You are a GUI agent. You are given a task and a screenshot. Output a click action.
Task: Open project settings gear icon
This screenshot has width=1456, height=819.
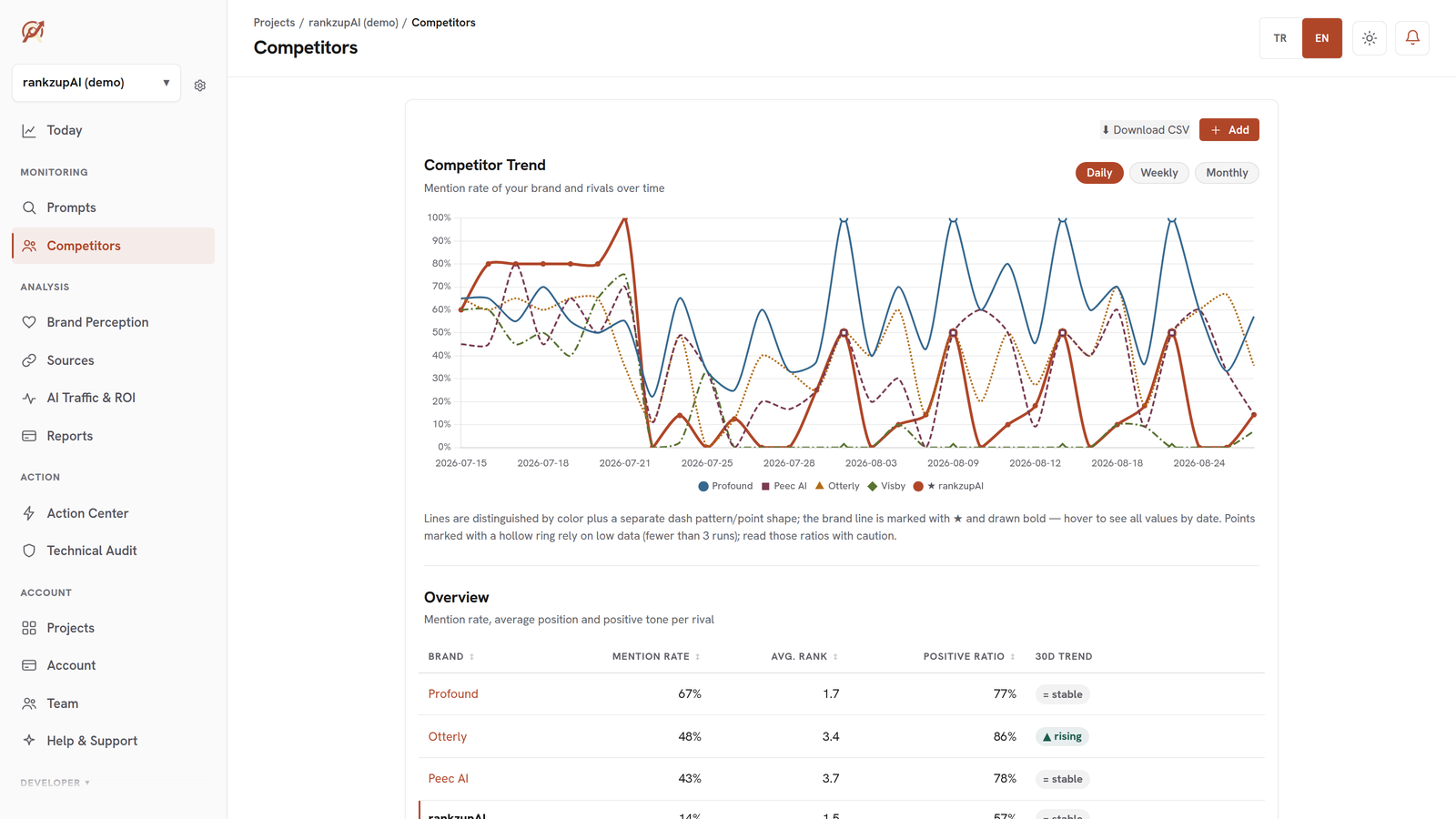200,86
